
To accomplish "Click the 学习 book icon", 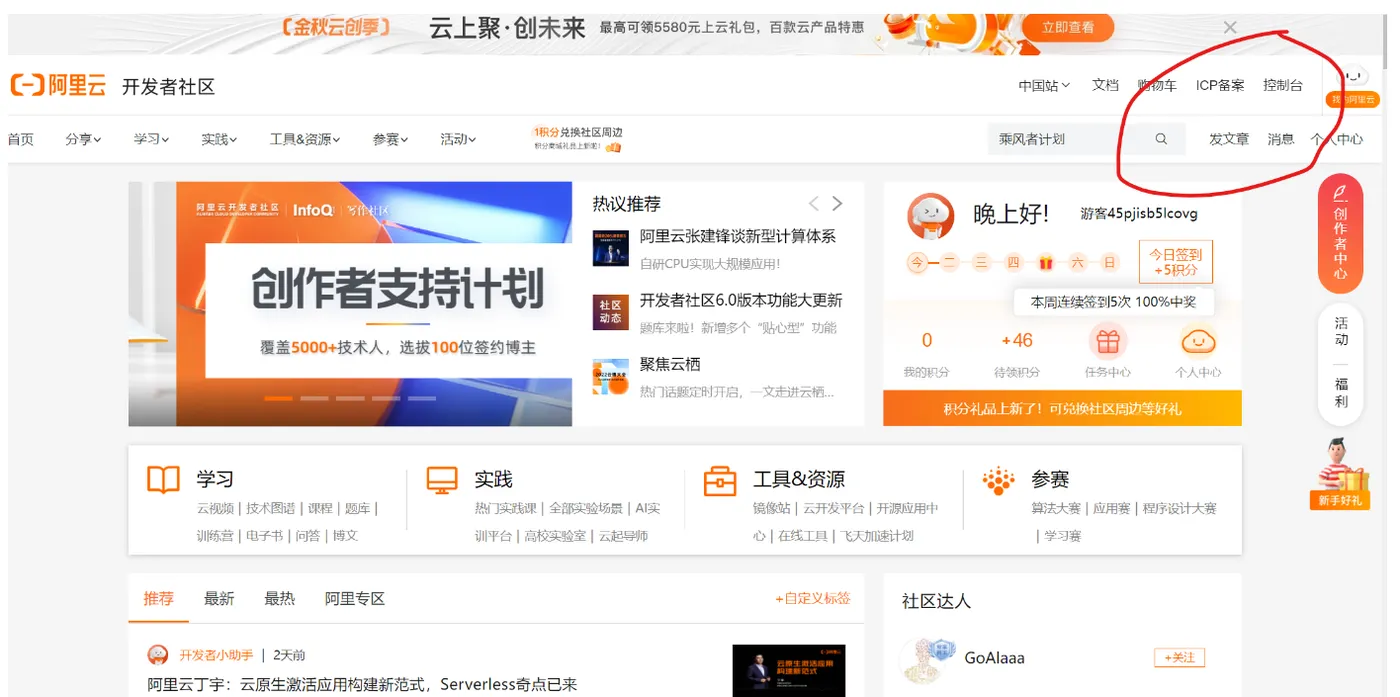I will [x=163, y=480].
